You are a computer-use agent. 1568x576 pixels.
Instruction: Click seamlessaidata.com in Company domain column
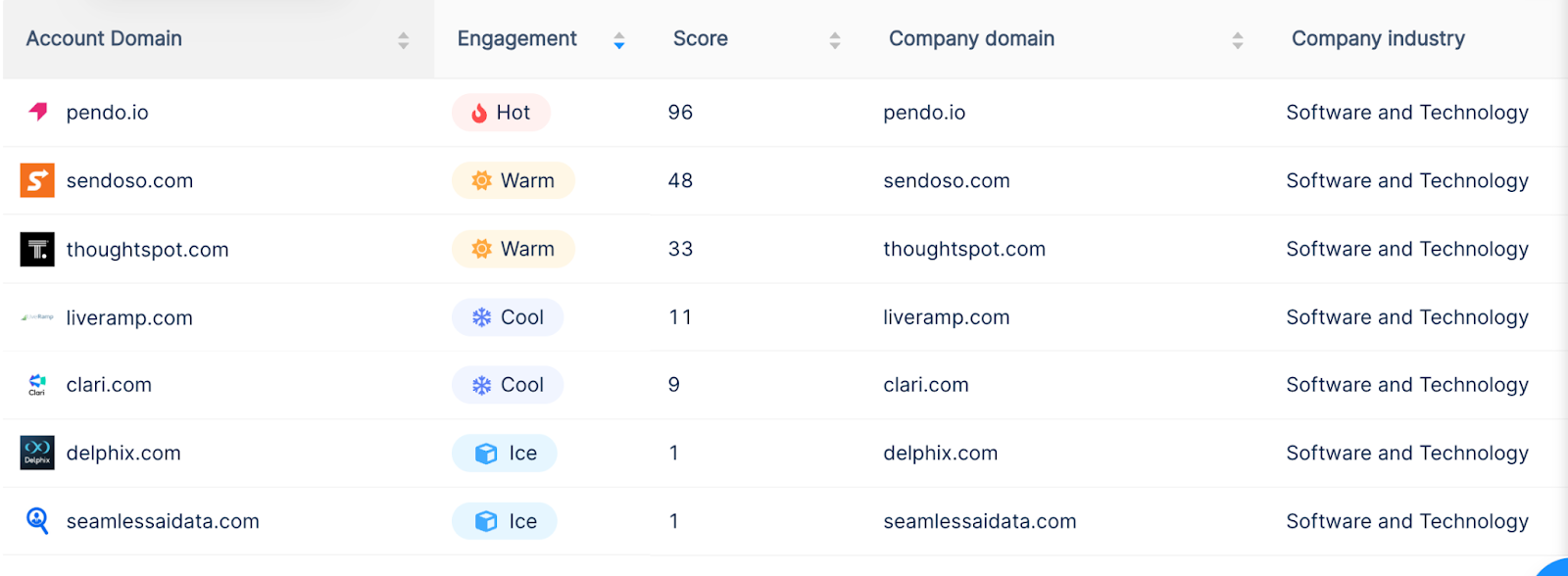(979, 521)
